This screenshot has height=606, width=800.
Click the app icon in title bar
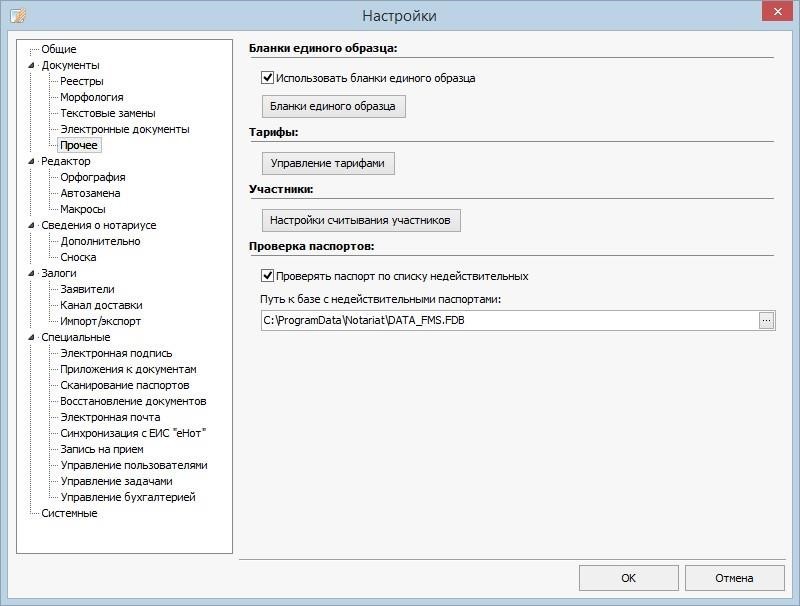[x=17, y=15]
